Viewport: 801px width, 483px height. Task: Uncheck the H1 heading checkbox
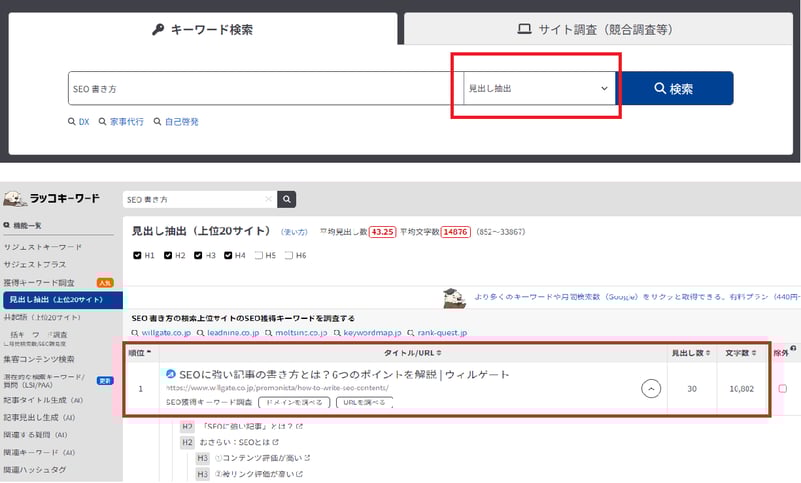tap(137, 255)
